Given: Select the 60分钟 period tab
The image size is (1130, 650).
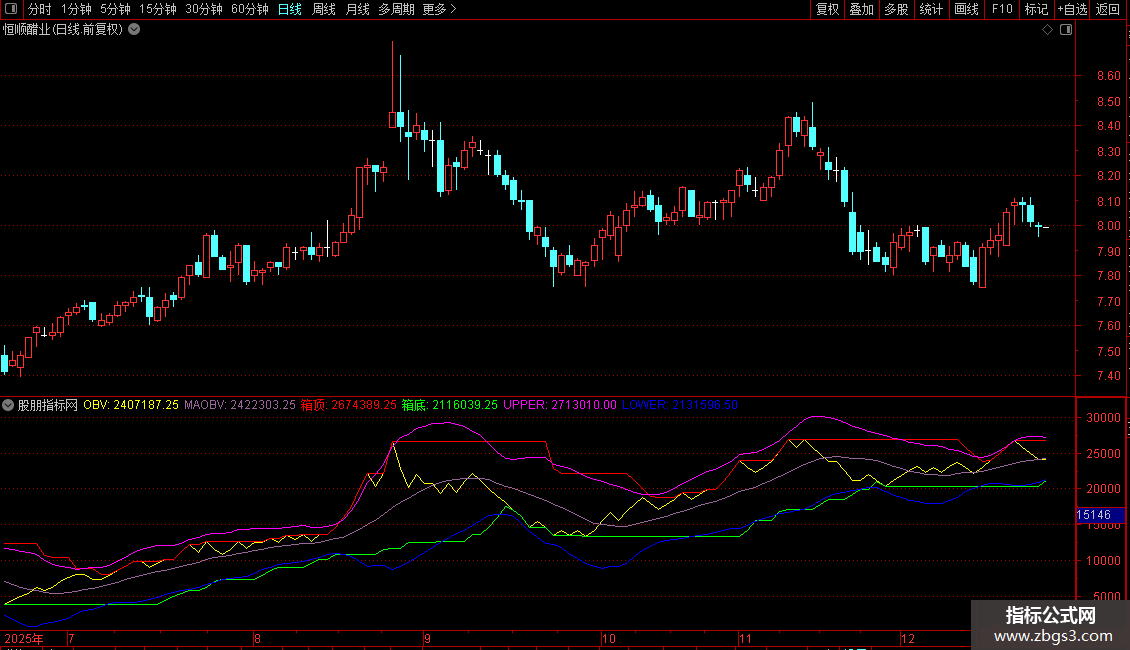Looking at the screenshot, I should [x=249, y=9].
